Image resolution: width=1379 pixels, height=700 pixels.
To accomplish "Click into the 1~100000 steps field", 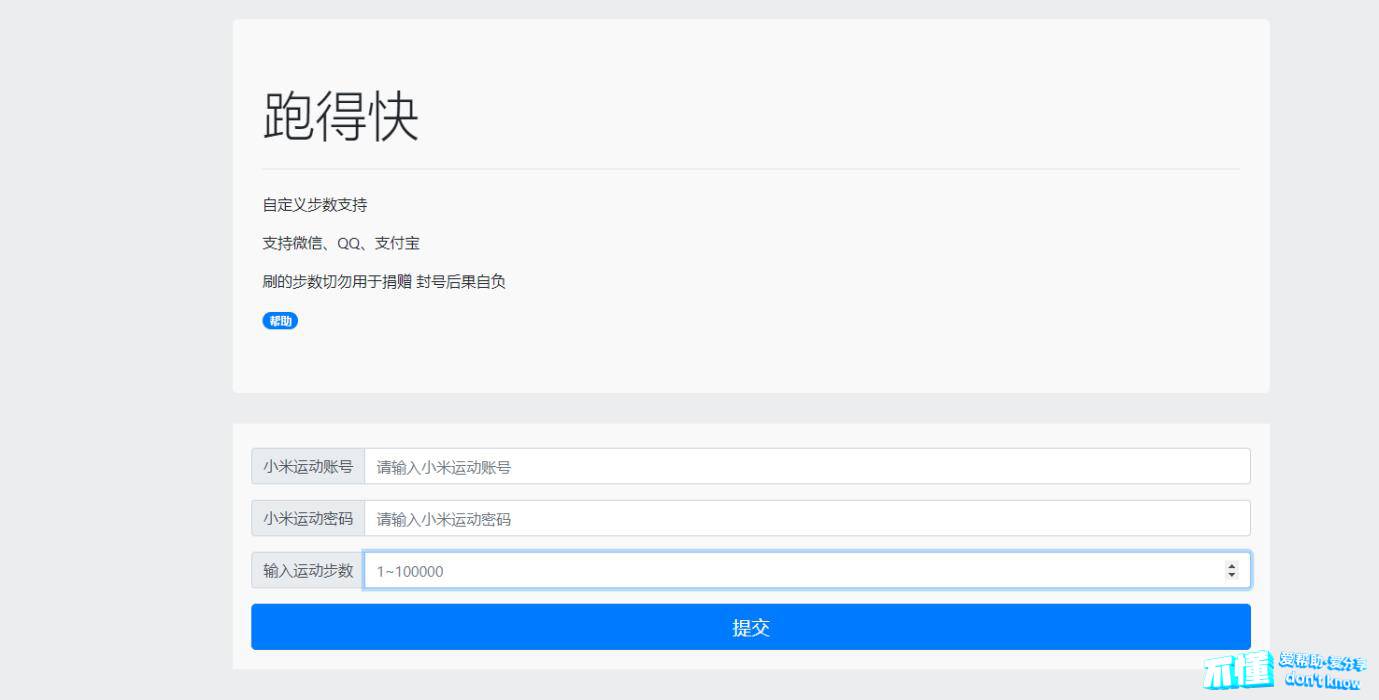I will point(780,571).
